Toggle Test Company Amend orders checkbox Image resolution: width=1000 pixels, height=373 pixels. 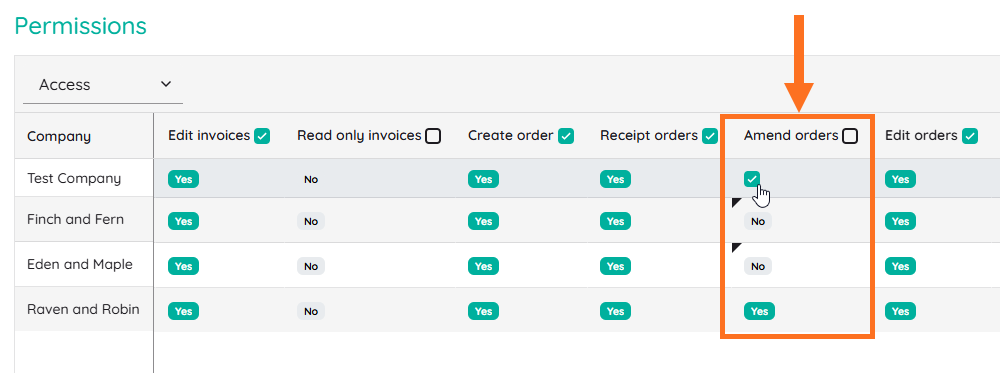coord(752,179)
